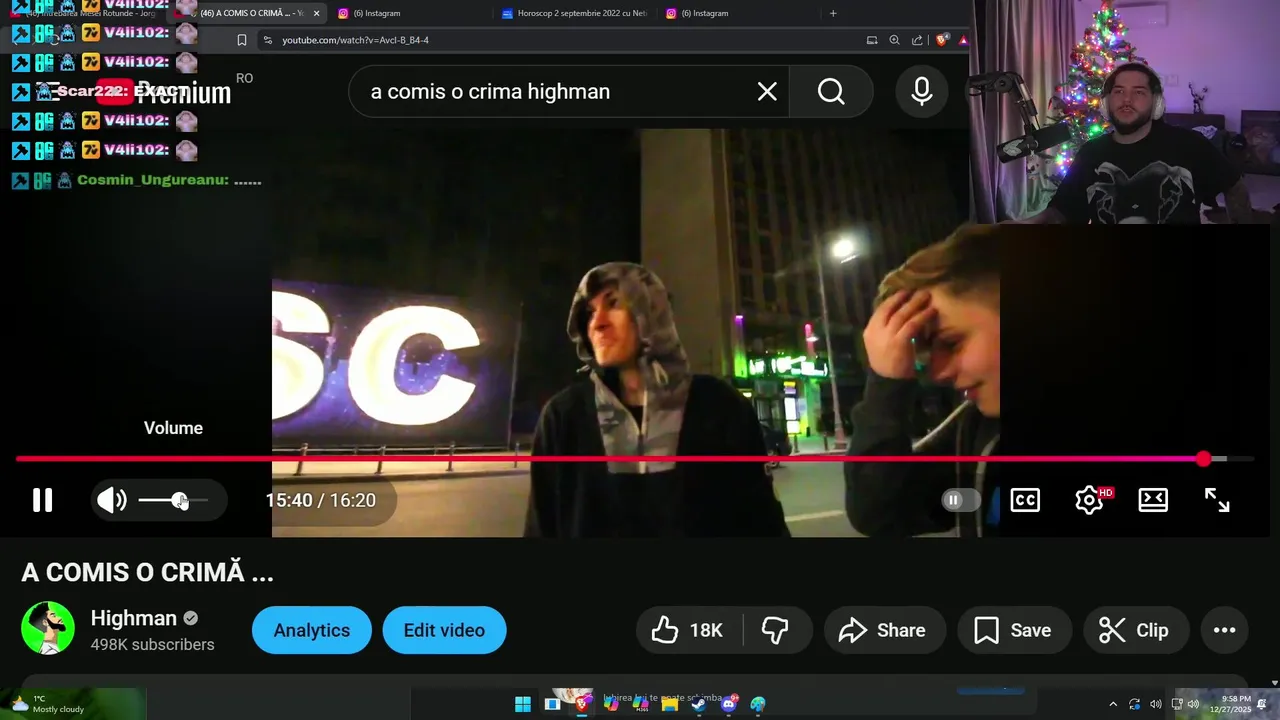Click the share page icon in address bar

pos(917,40)
